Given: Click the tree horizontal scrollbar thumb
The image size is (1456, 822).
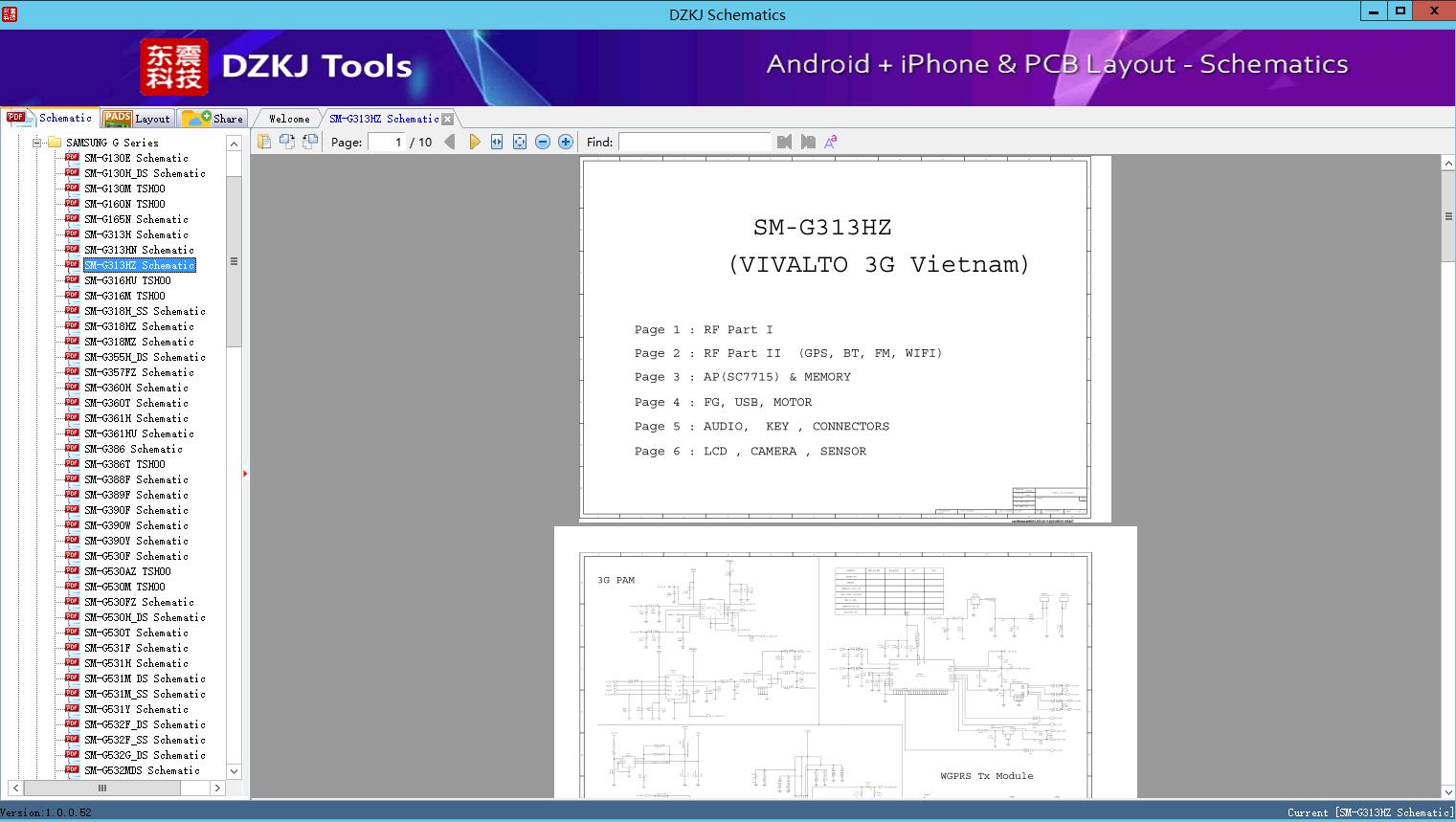Looking at the screenshot, I should click(x=101, y=789).
